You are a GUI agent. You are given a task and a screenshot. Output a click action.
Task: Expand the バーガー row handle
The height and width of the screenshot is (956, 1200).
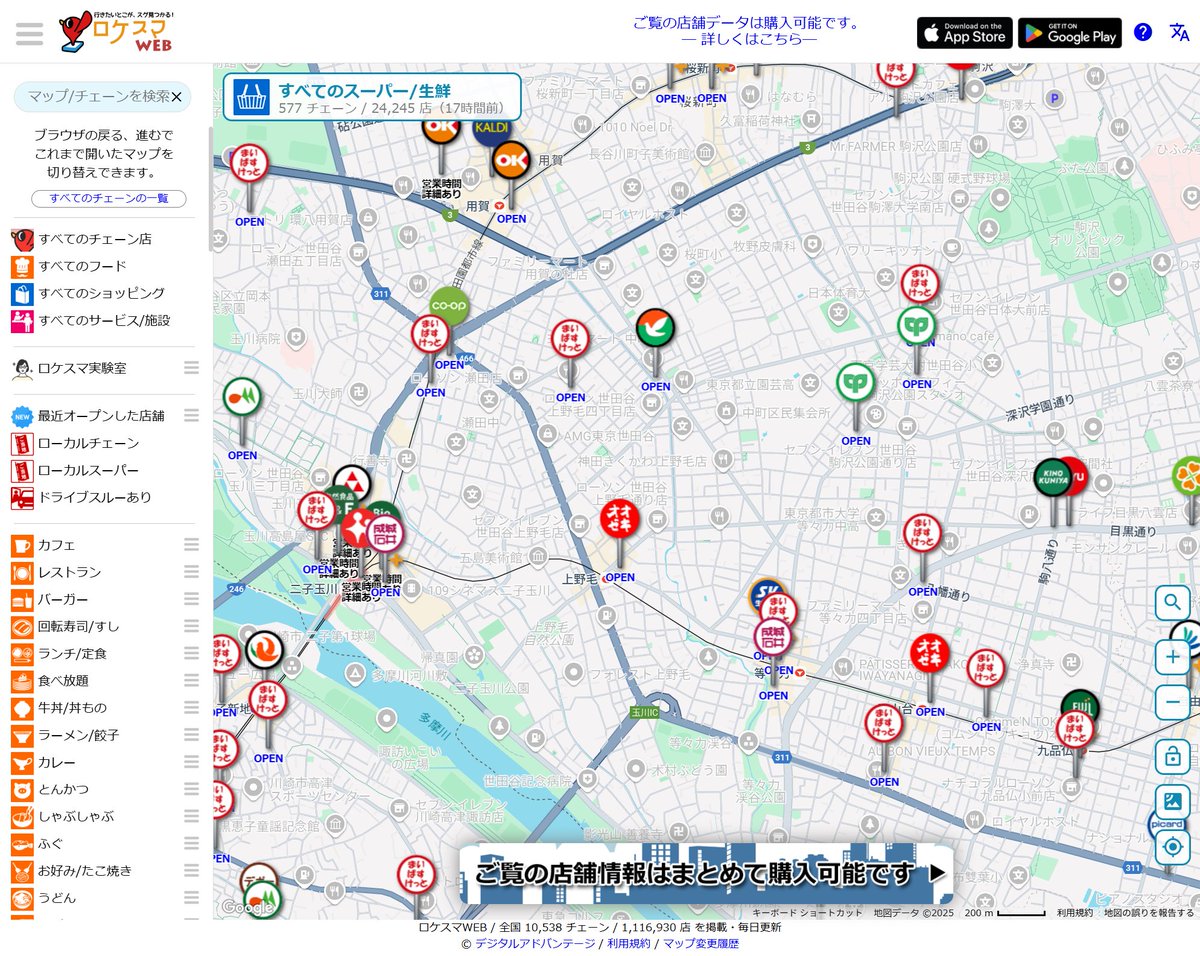191,599
